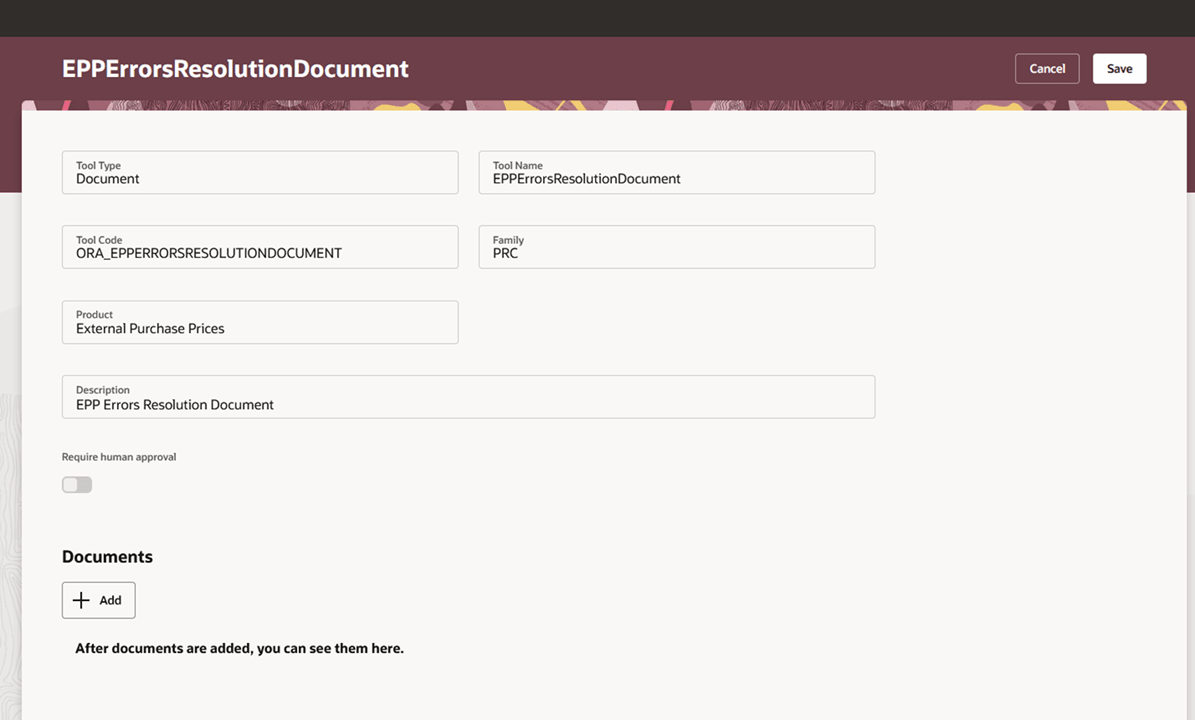
Task: Click the Cancel button
Action: coord(1046,69)
